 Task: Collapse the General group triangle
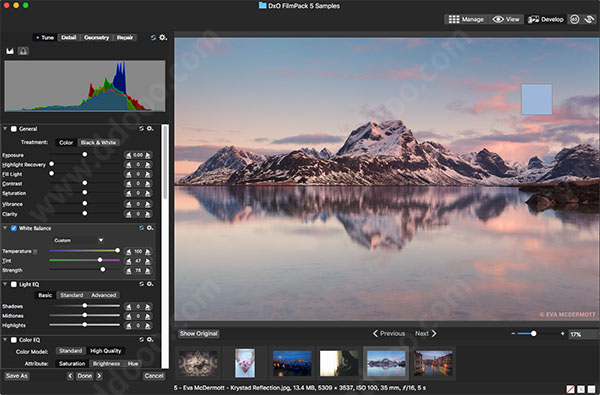point(5,129)
